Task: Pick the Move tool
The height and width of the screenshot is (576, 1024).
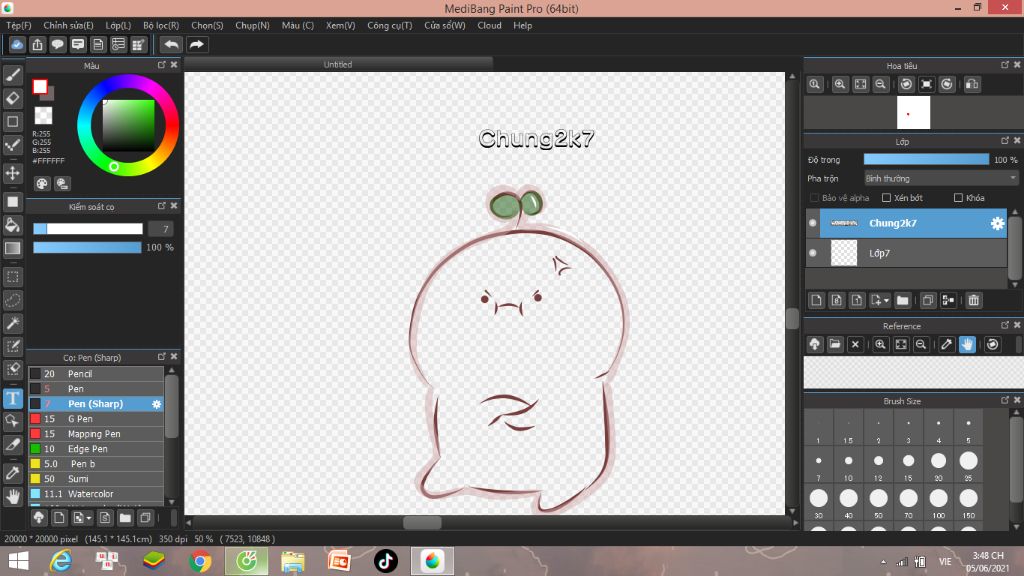Action: coord(12,173)
